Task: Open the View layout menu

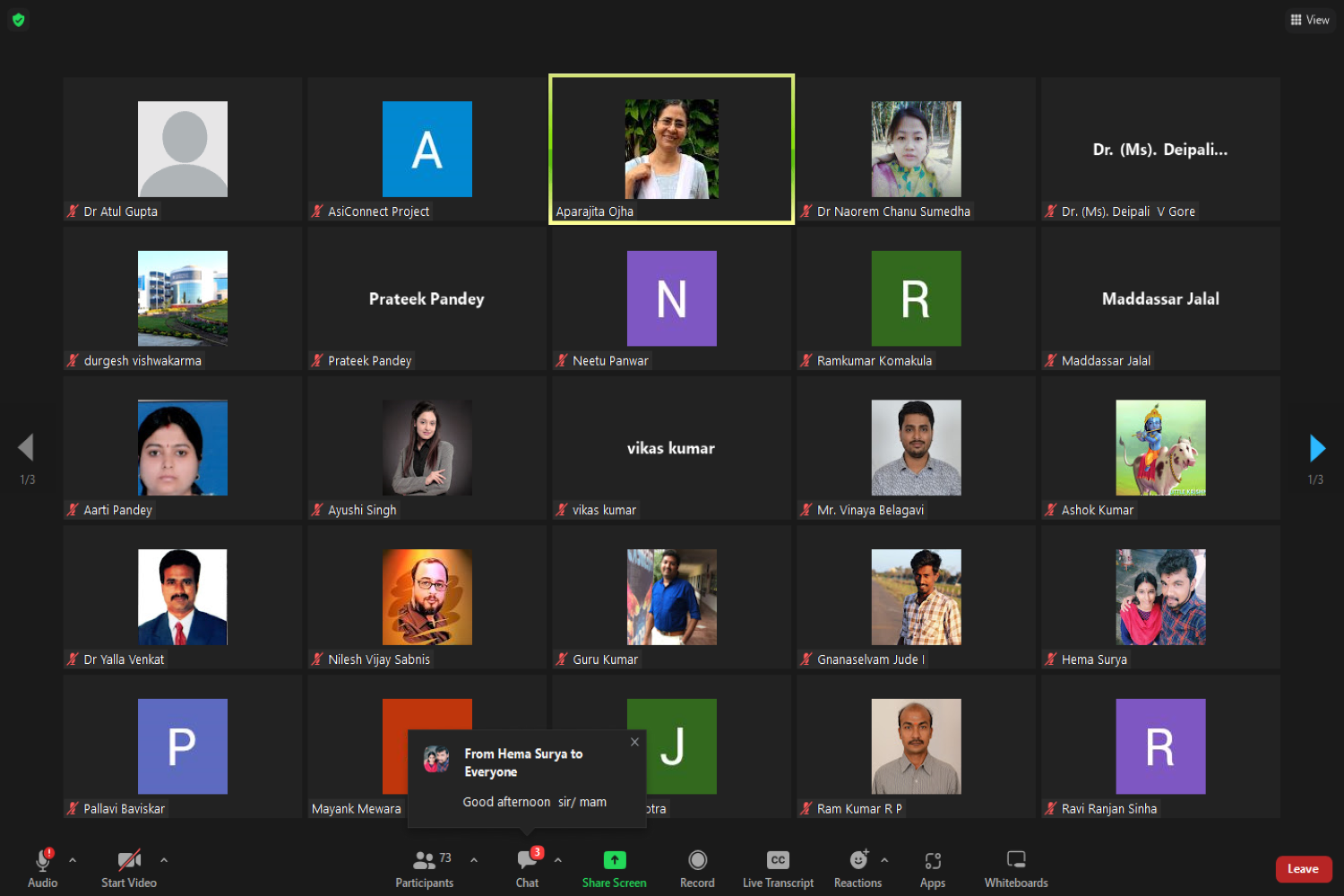Action: click(x=1309, y=20)
